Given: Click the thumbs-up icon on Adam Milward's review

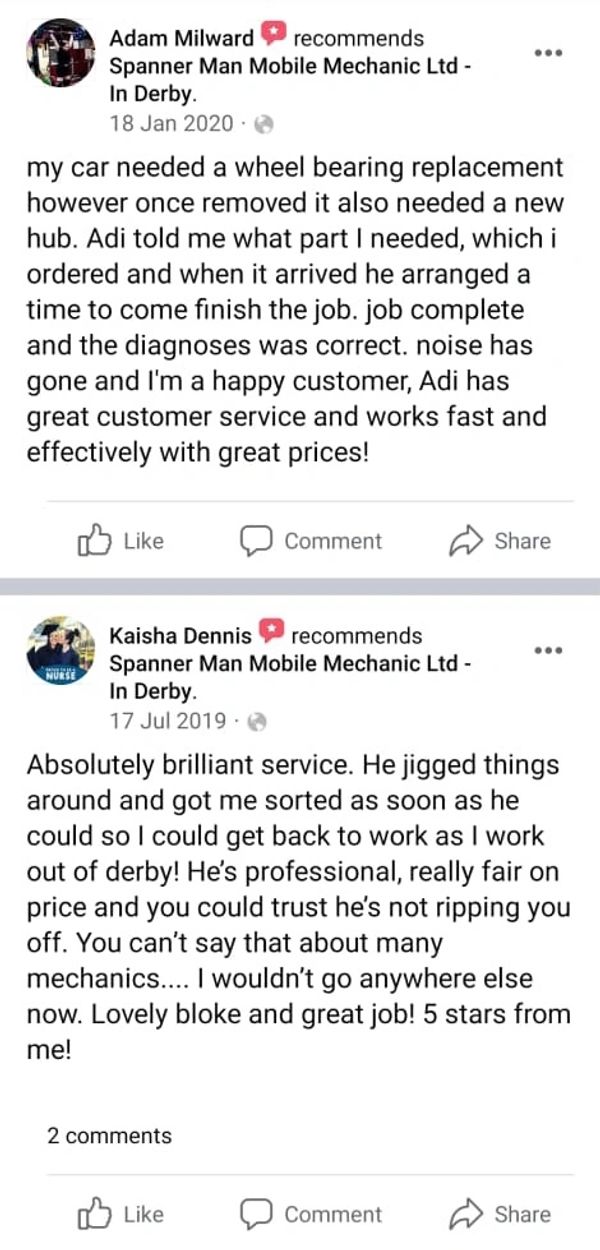Looking at the screenshot, I should (93, 541).
